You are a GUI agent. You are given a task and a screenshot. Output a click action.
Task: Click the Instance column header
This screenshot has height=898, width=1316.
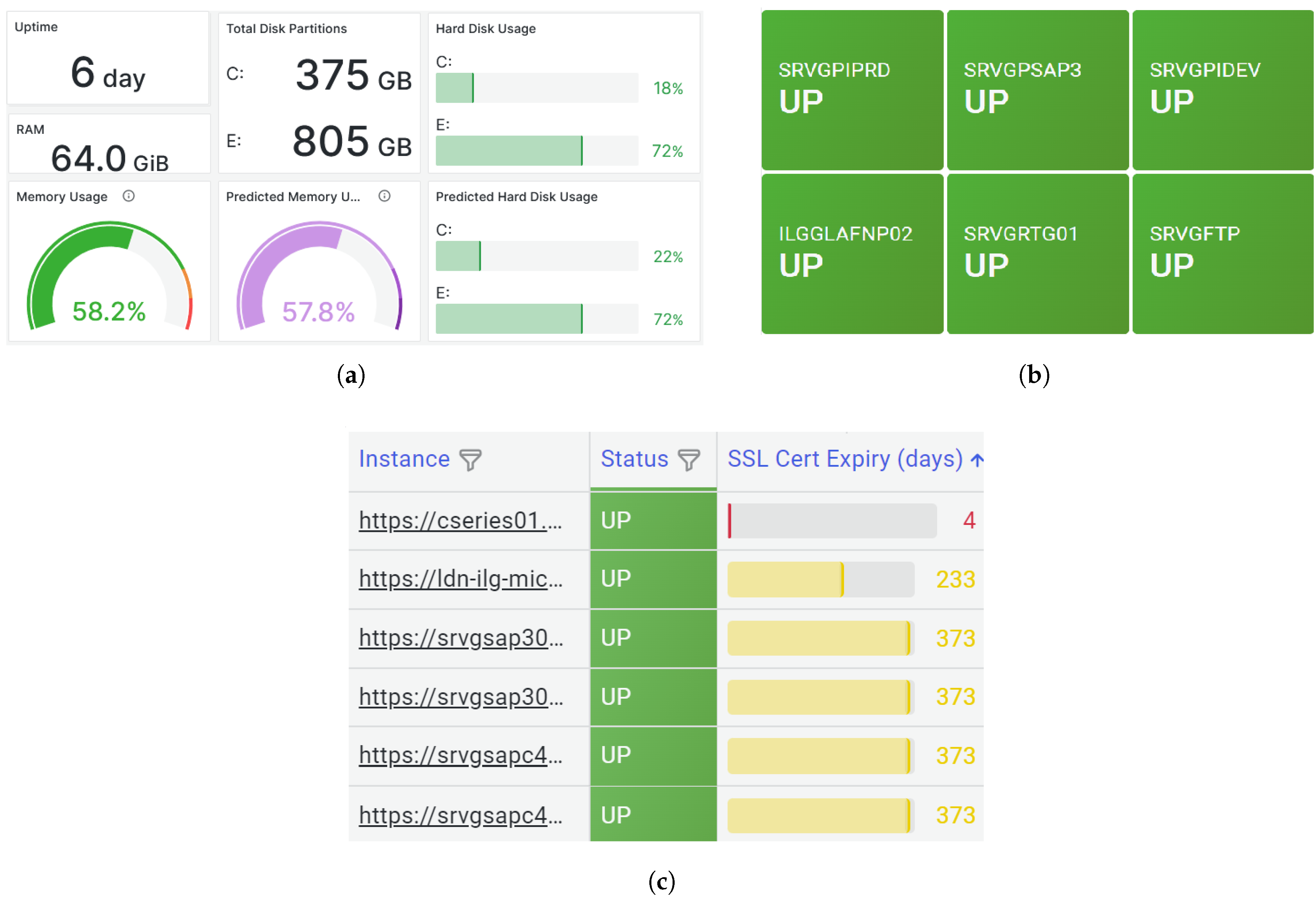[404, 459]
